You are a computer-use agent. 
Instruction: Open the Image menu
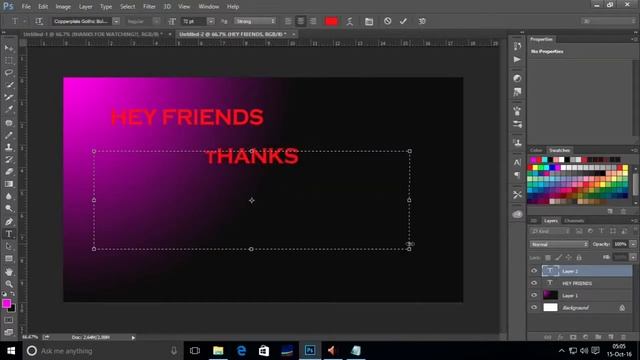(x=63, y=7)
